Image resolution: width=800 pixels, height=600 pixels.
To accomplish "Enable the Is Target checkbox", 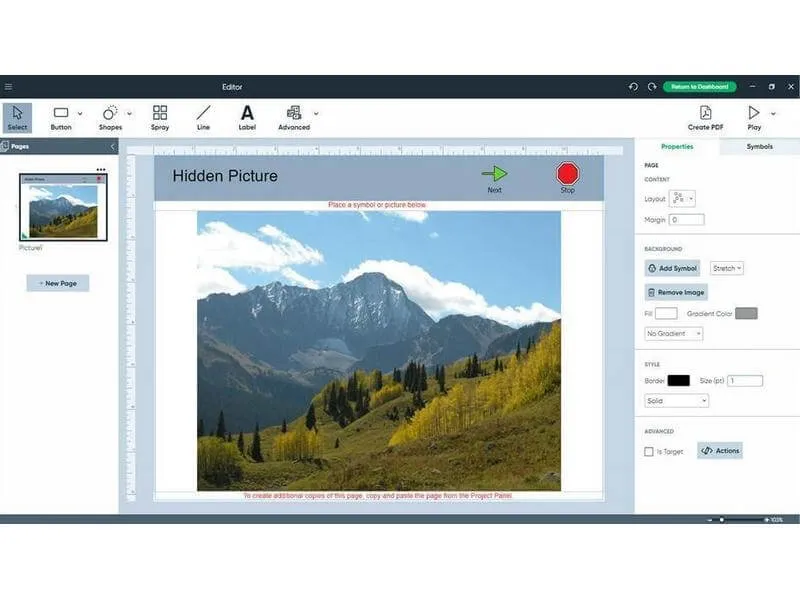I will coord(649,452).
